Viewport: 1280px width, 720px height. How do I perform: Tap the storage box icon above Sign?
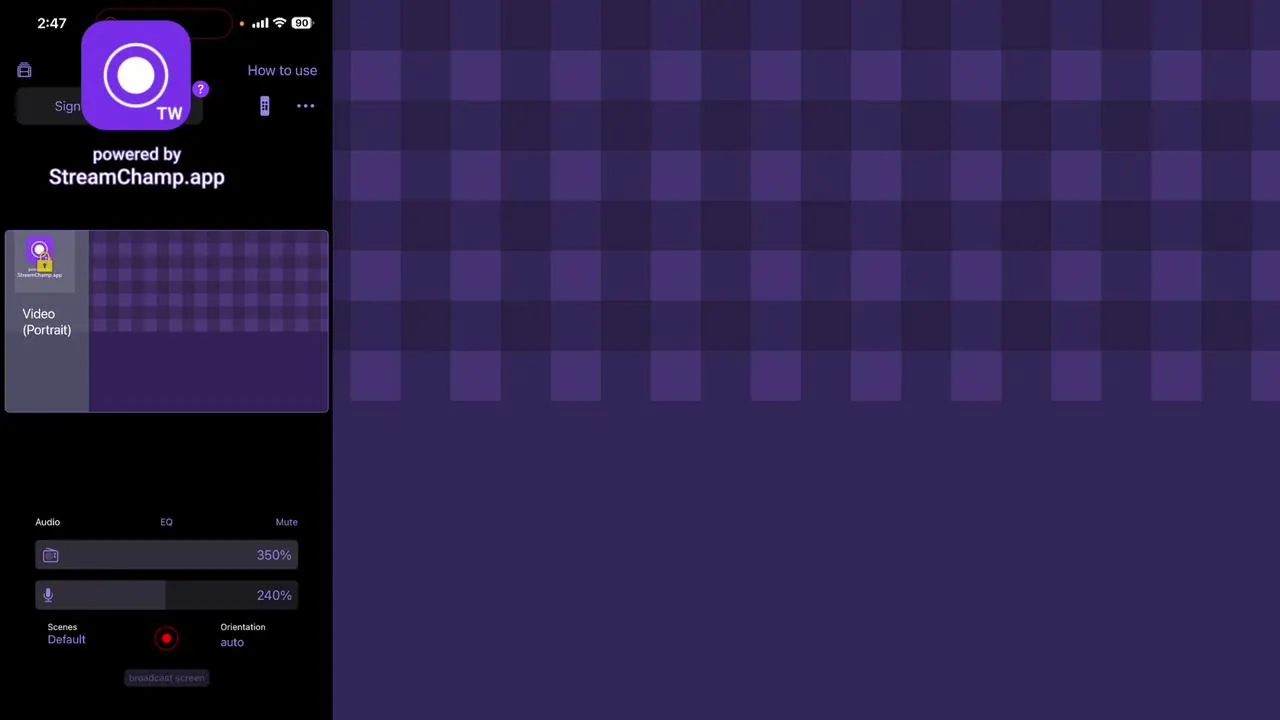(24, 70)
